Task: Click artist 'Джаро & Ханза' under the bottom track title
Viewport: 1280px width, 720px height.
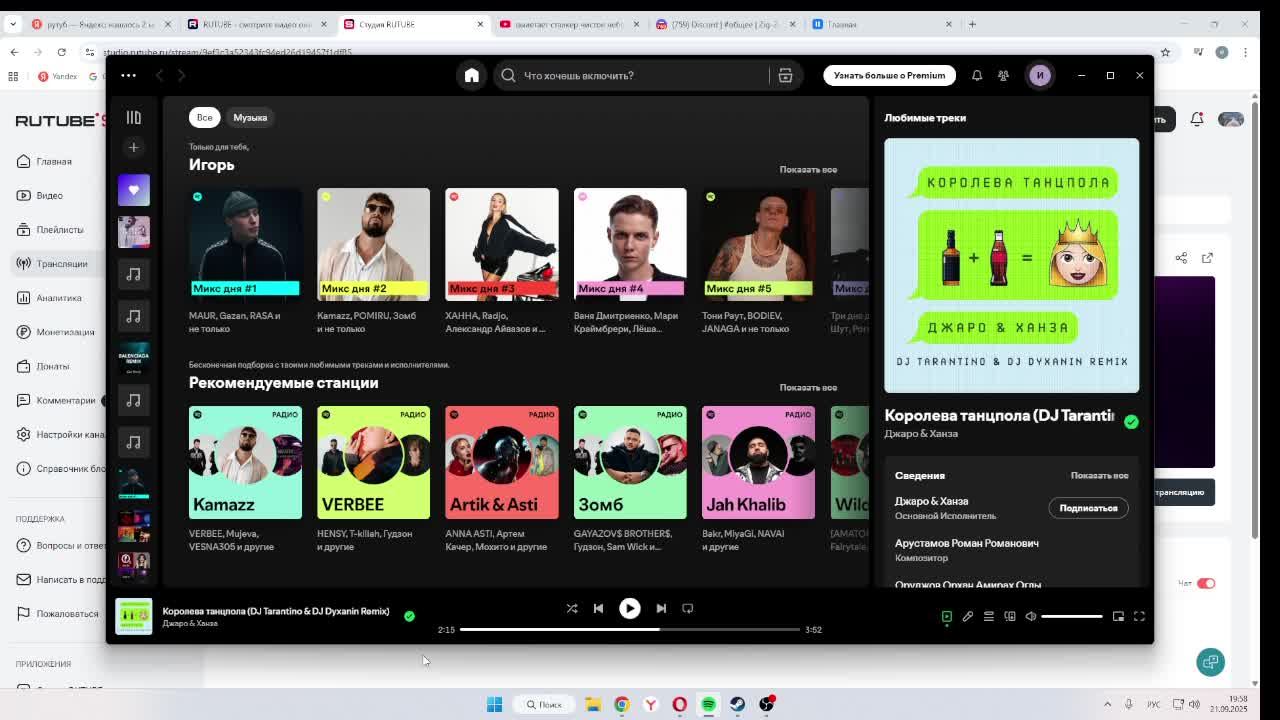Action: point(190,623)
